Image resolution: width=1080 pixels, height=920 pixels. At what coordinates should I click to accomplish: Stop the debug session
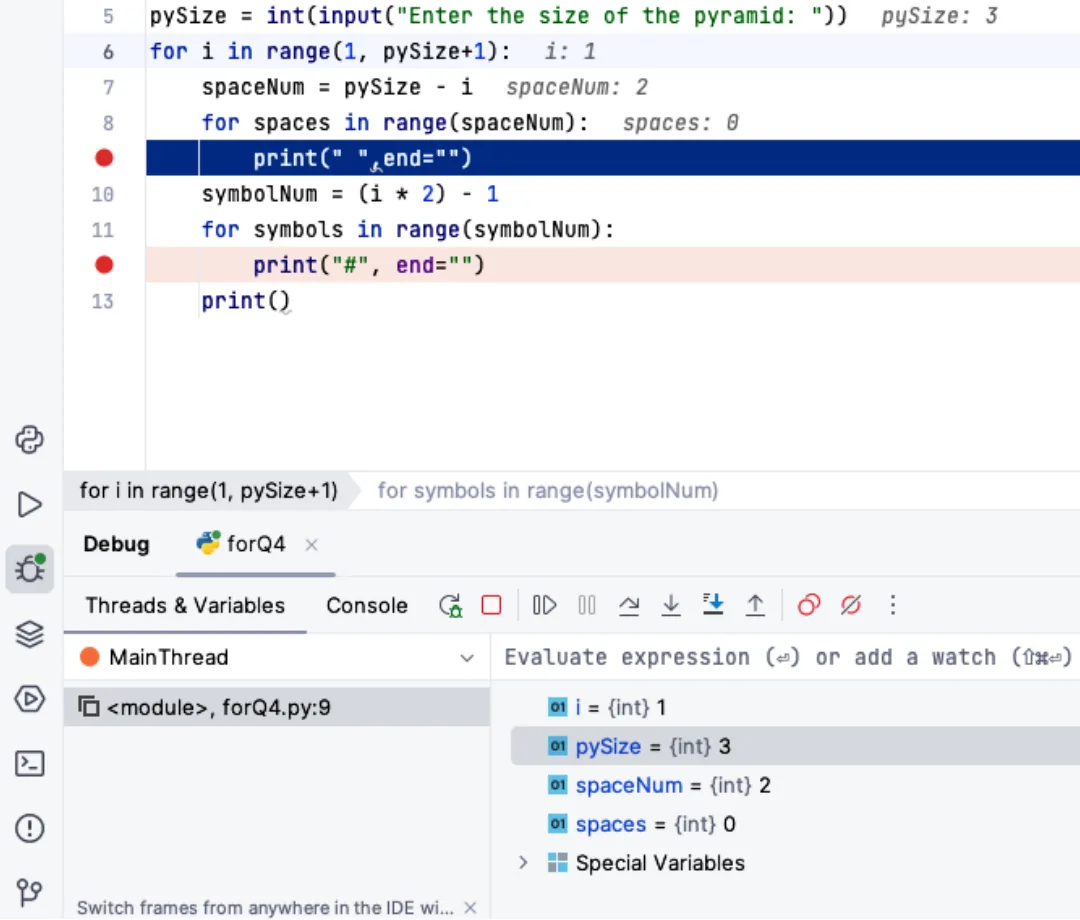492,605
